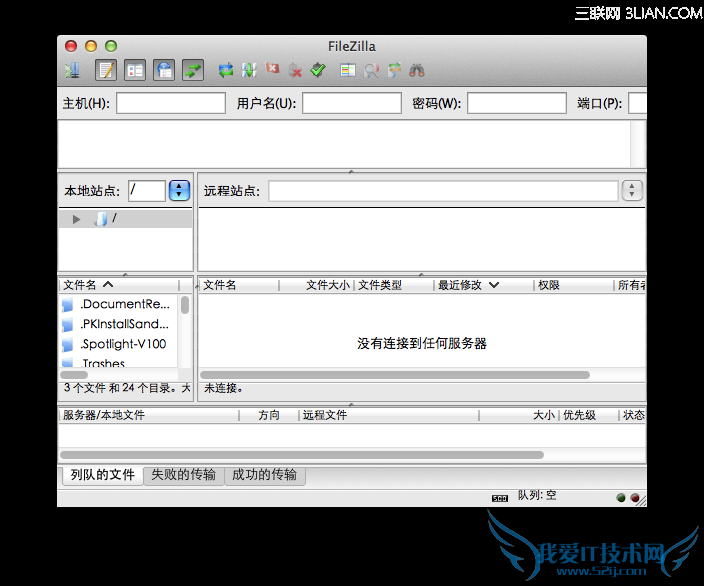Open the Site Manager icon
Image resolution: width=704 pixels, height=586 pixels.
click(x=72, y=70)
